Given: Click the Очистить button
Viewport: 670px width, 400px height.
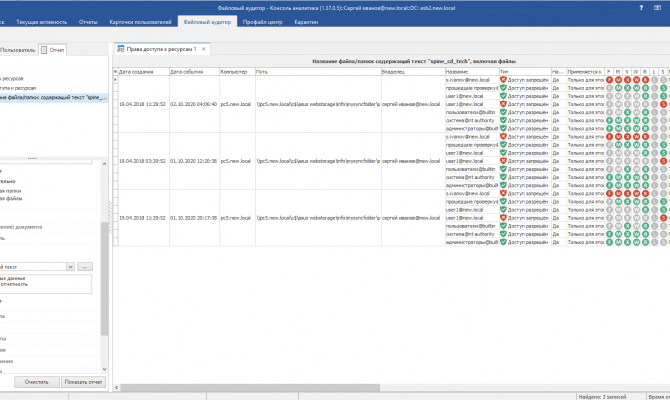Looking at the screenshot, I should coord(37,382).
